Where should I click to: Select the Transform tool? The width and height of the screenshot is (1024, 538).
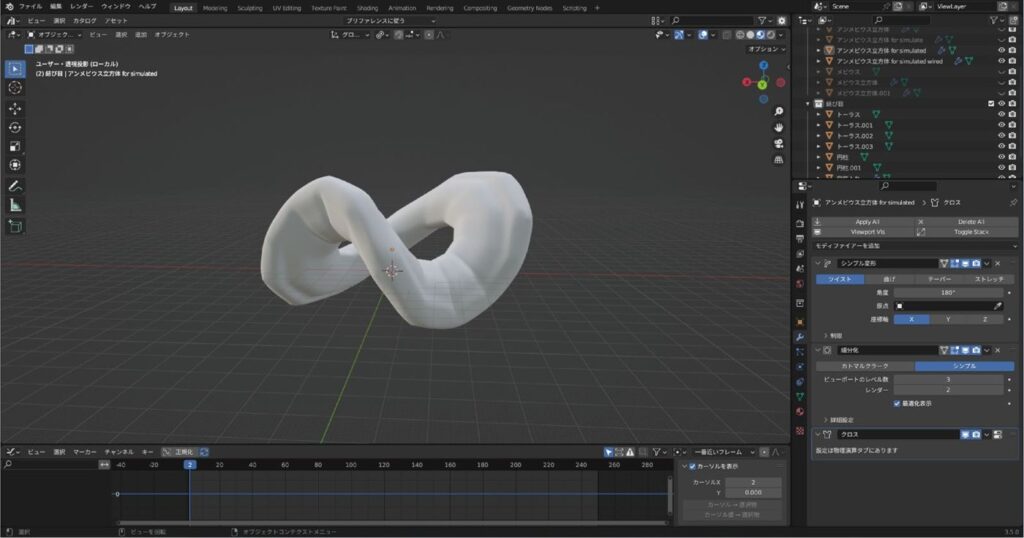tap(15, 165)
